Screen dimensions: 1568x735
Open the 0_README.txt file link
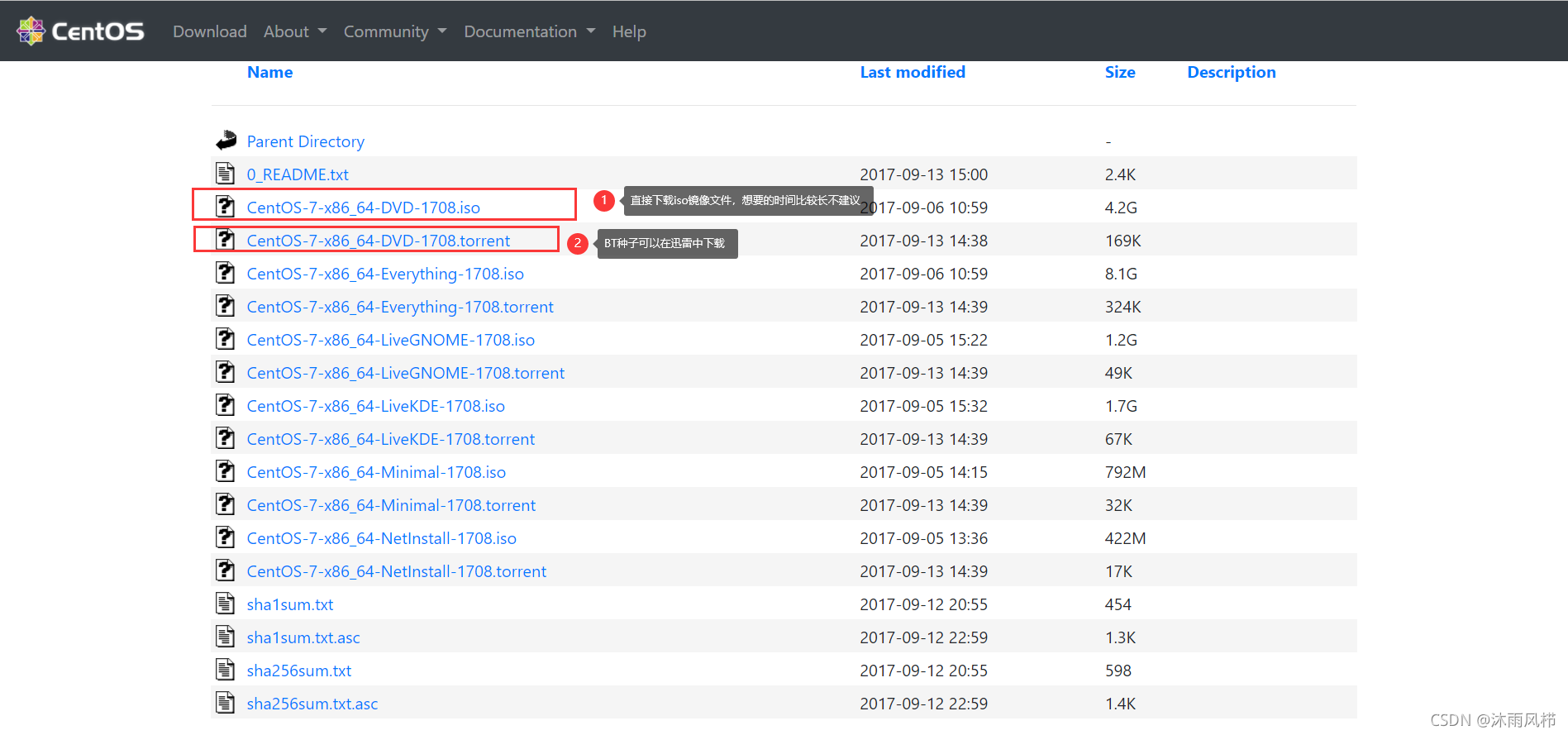298,174
